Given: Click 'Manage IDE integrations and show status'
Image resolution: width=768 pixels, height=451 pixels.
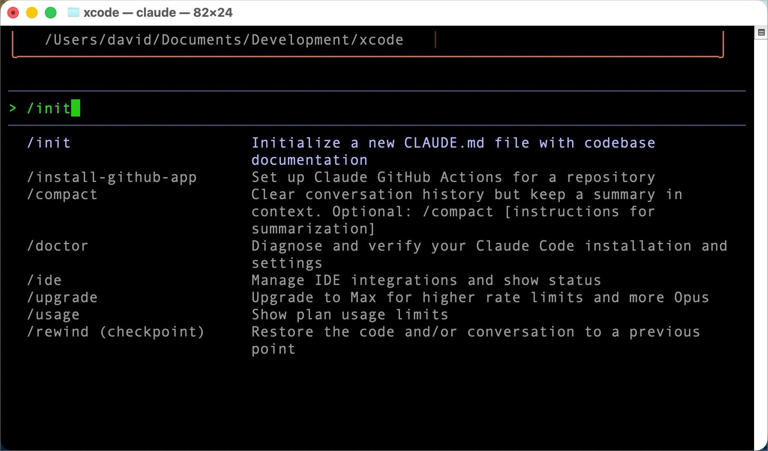Looking at the screenshot, I should pyautogui.click(x=426, y=280).
